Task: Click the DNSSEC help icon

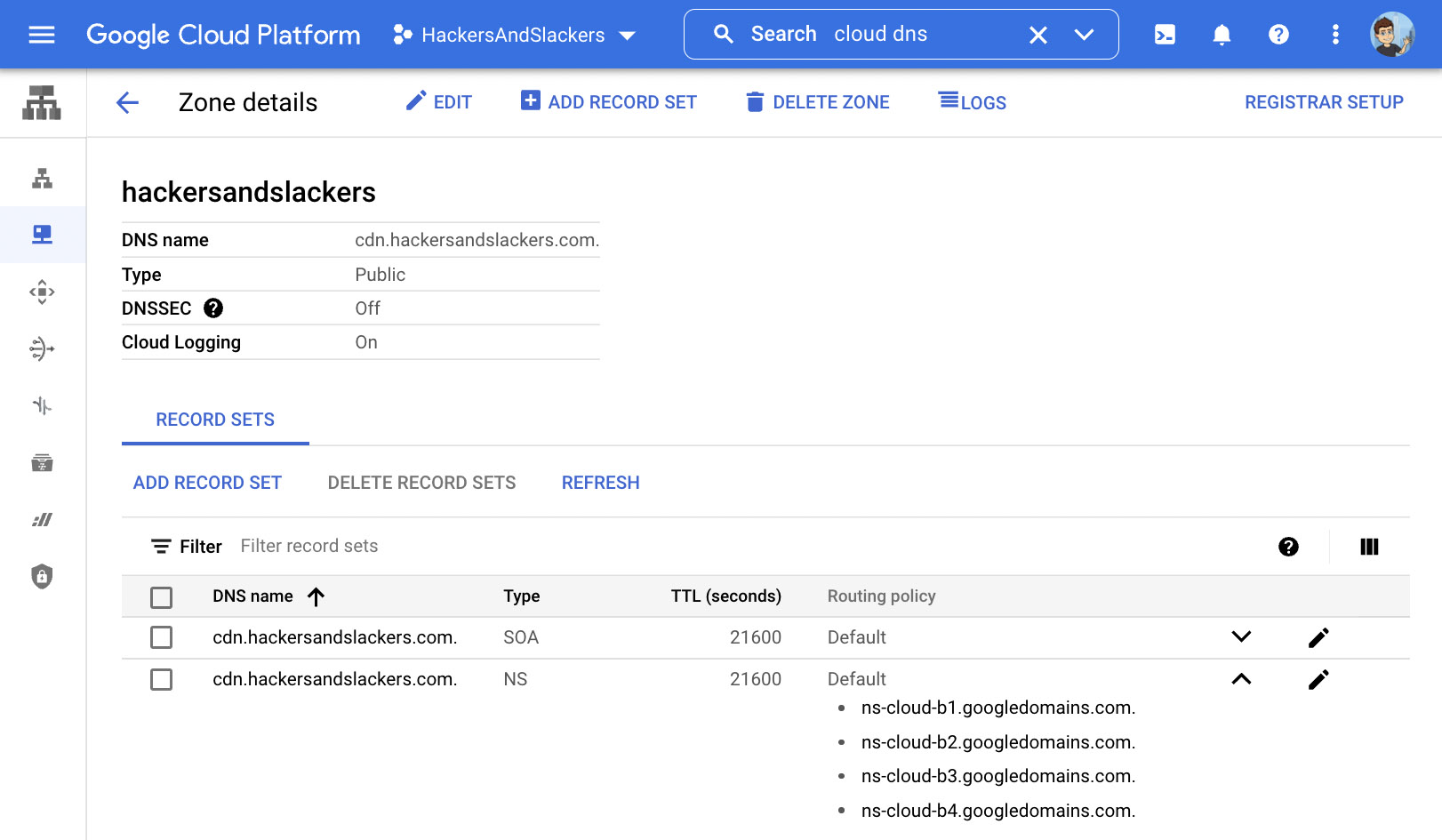Action: [213, 308]
